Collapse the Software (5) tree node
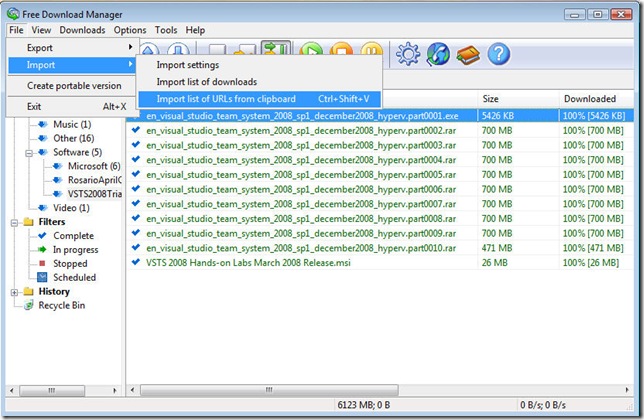644x420 pixels. 29,153
